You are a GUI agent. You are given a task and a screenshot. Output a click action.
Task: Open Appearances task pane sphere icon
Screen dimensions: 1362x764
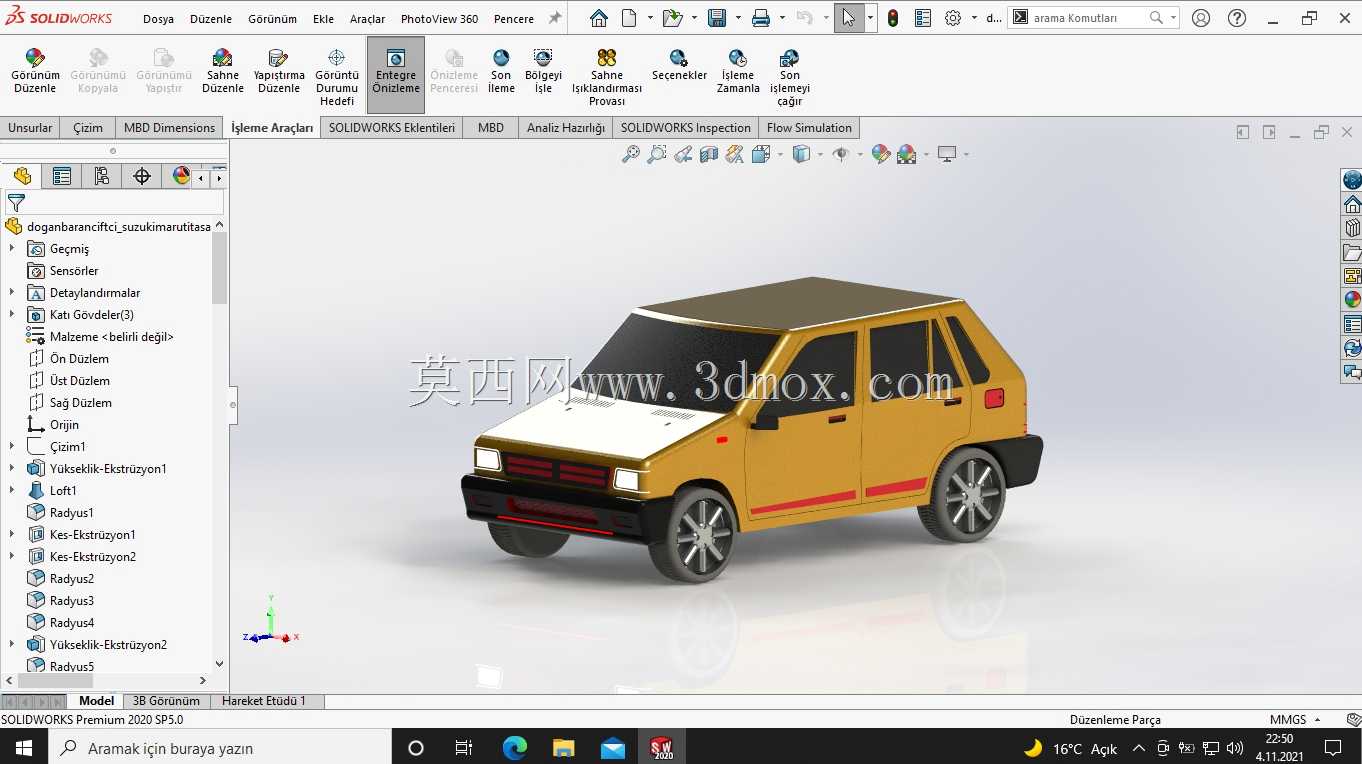pos(1352,299)
